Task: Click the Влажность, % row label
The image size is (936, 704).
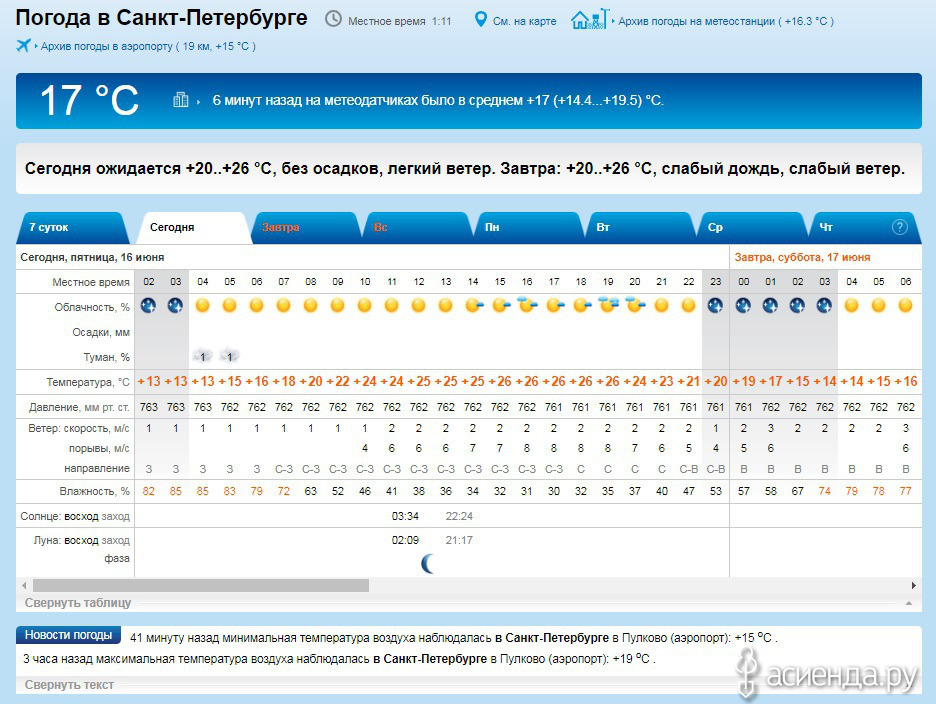Action: point(94,491)
